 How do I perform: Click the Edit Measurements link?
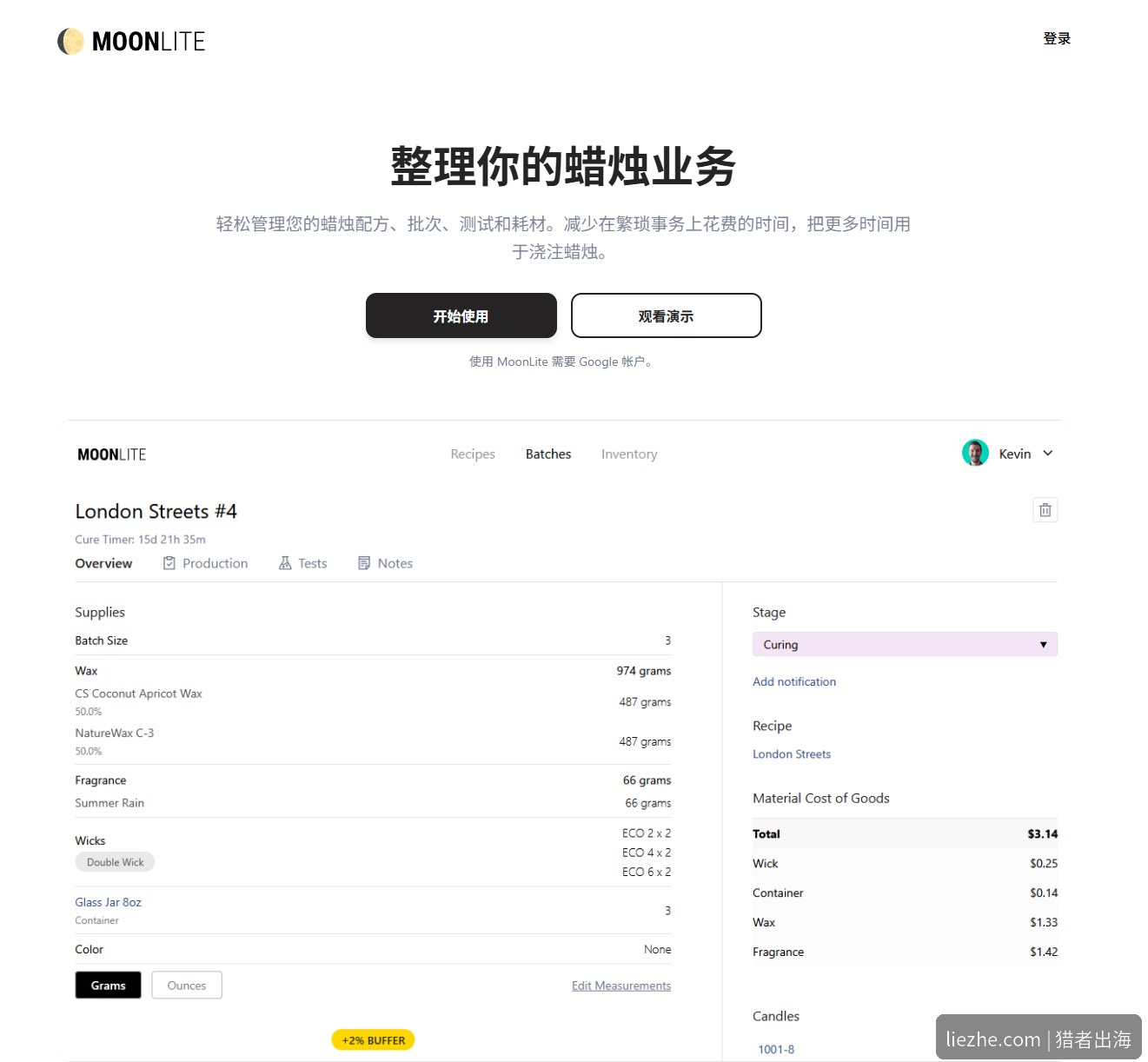[621, 985]
